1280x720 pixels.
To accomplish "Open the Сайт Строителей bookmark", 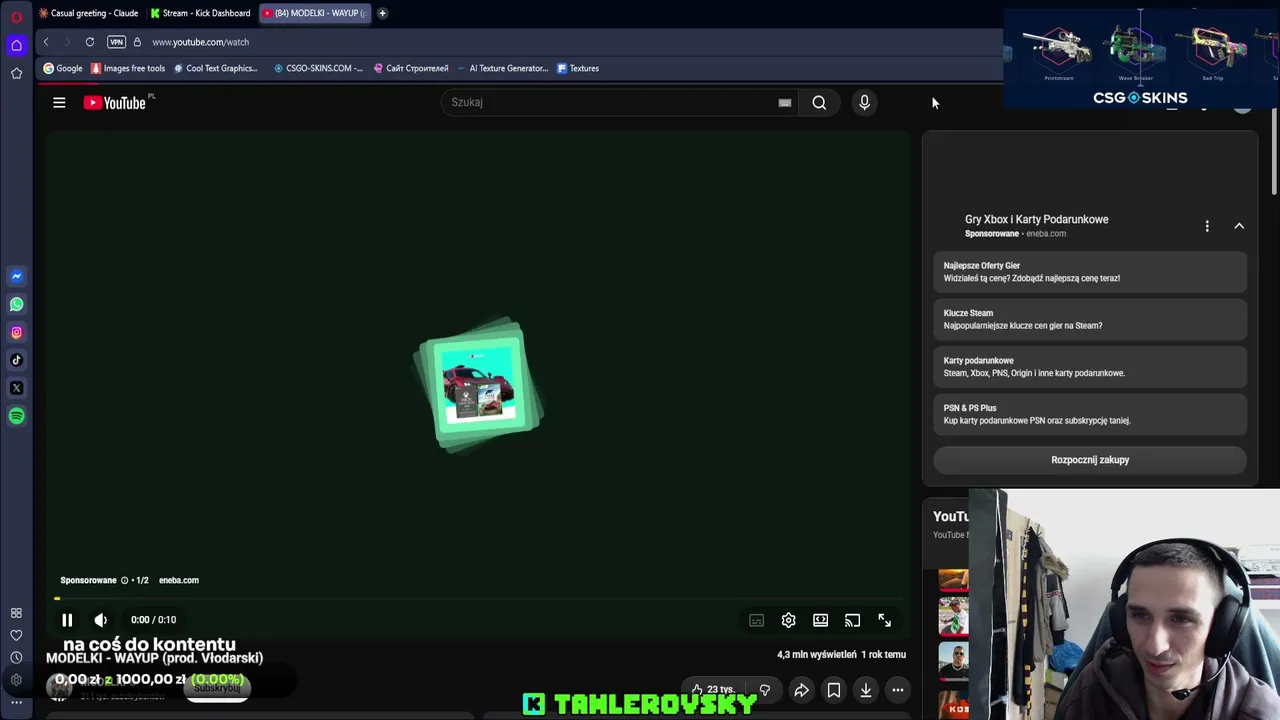I will (x=411, y=68).
